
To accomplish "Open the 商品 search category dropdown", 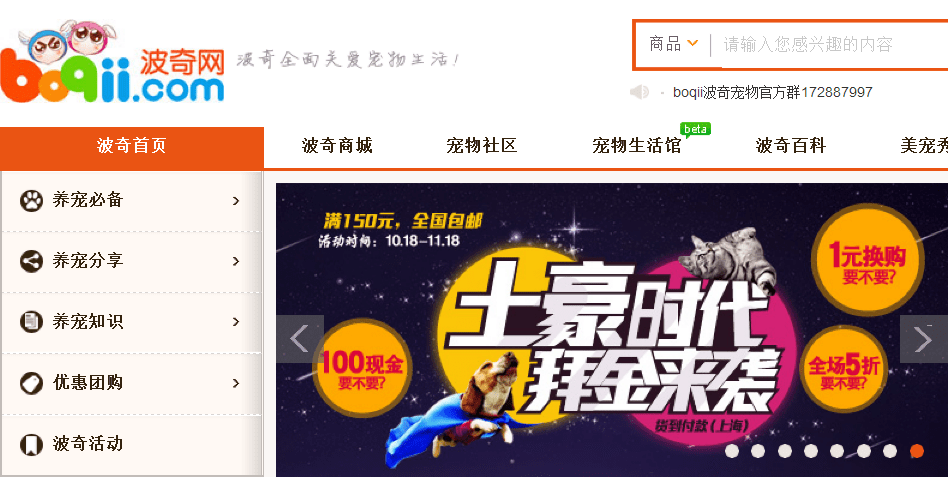I will pyautogui.click(x=674, y=44).
